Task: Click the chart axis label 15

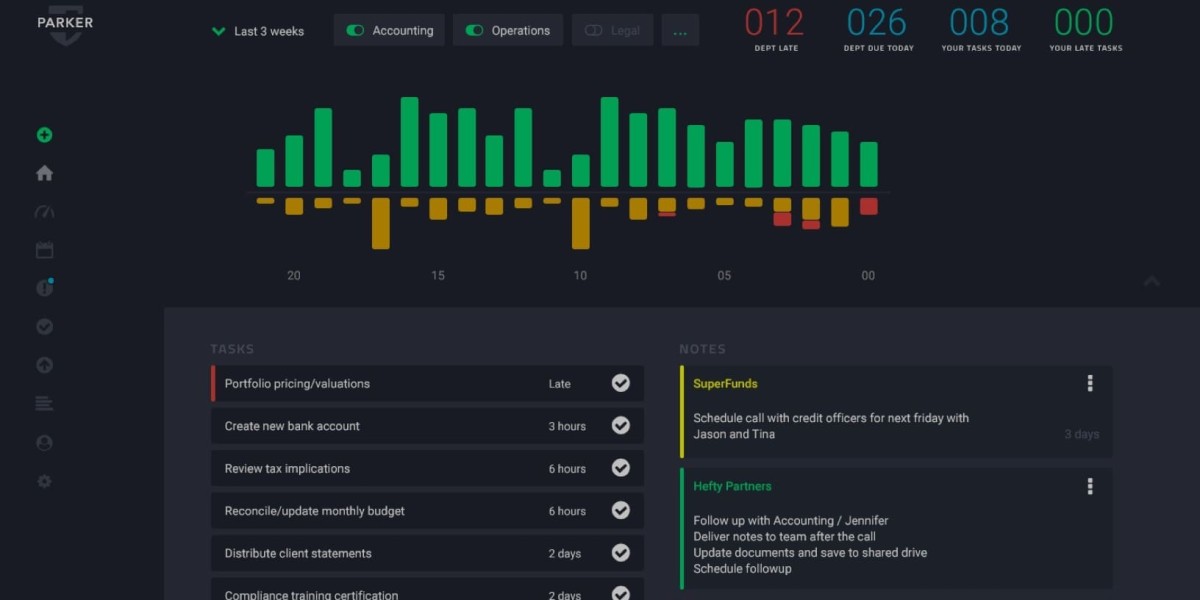Action: (x=438, y=276)
